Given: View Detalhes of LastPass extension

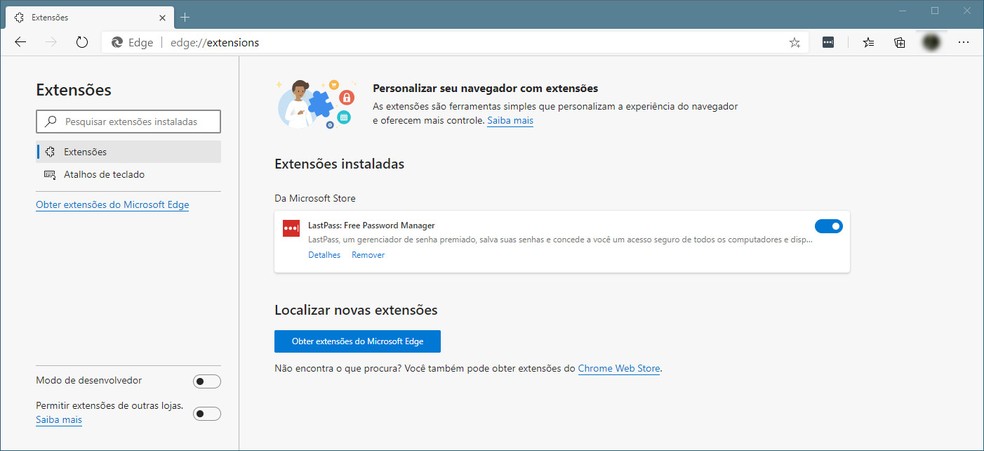Looking at the screenshot, I should click(324, 255).
